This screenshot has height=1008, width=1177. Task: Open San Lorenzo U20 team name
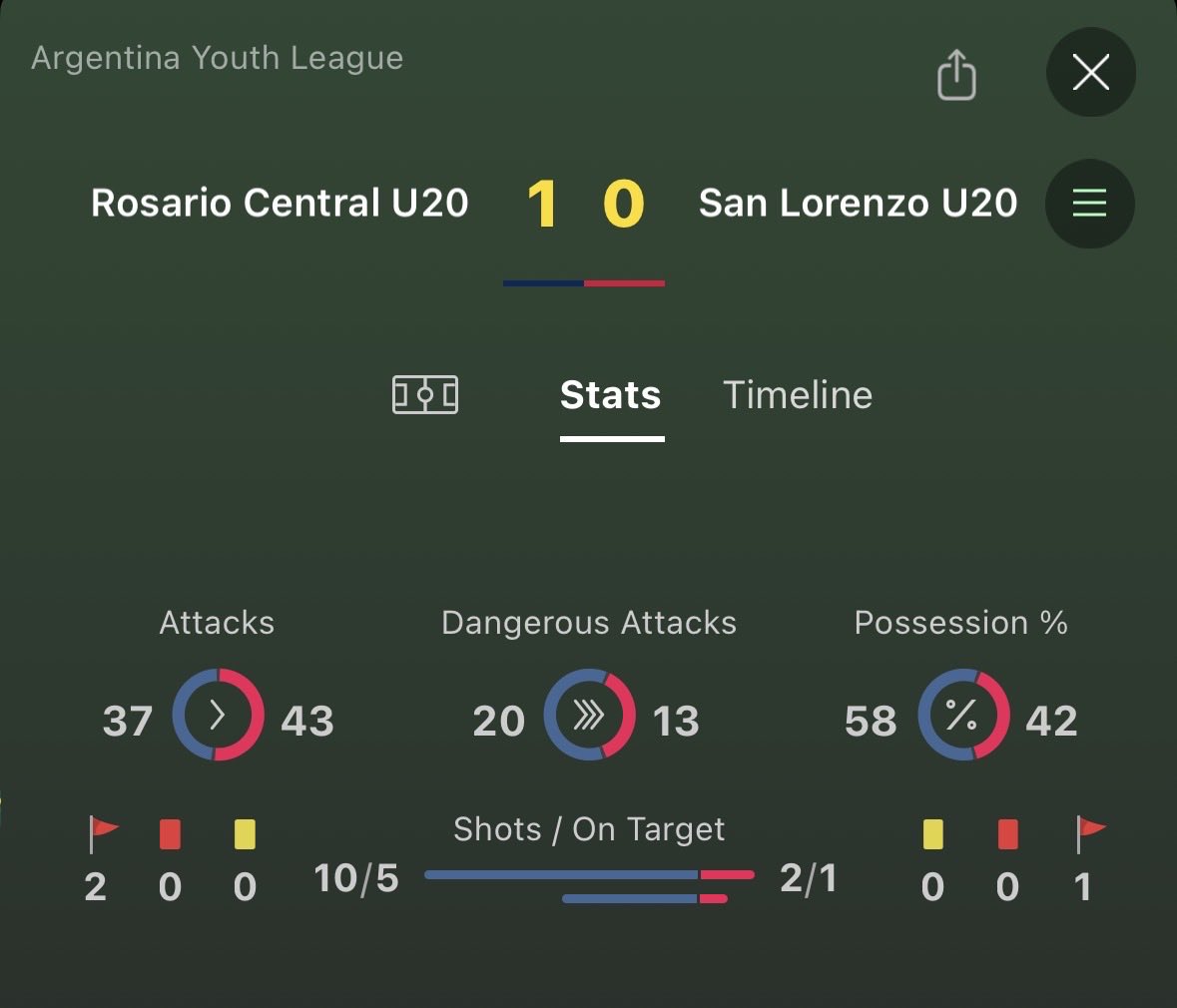(x=858, y=204)
